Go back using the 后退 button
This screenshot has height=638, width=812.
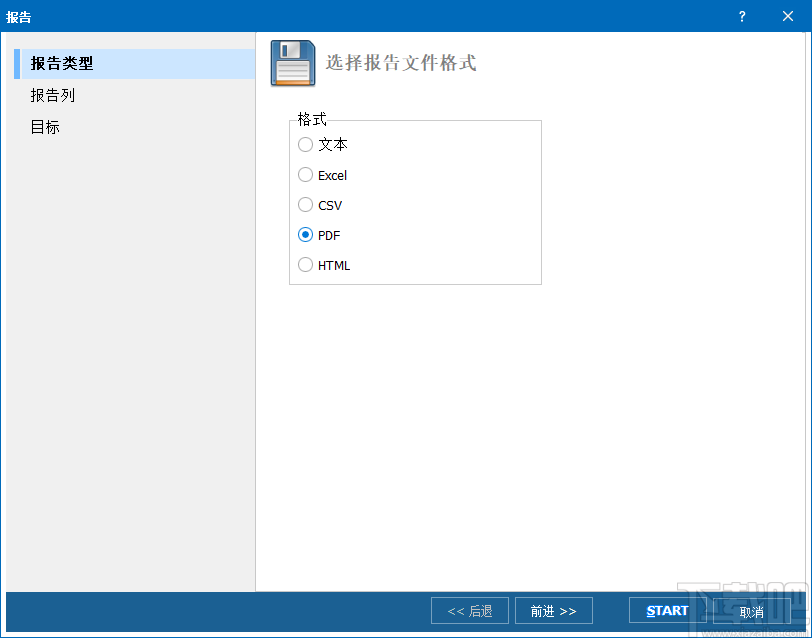[469, 610]
